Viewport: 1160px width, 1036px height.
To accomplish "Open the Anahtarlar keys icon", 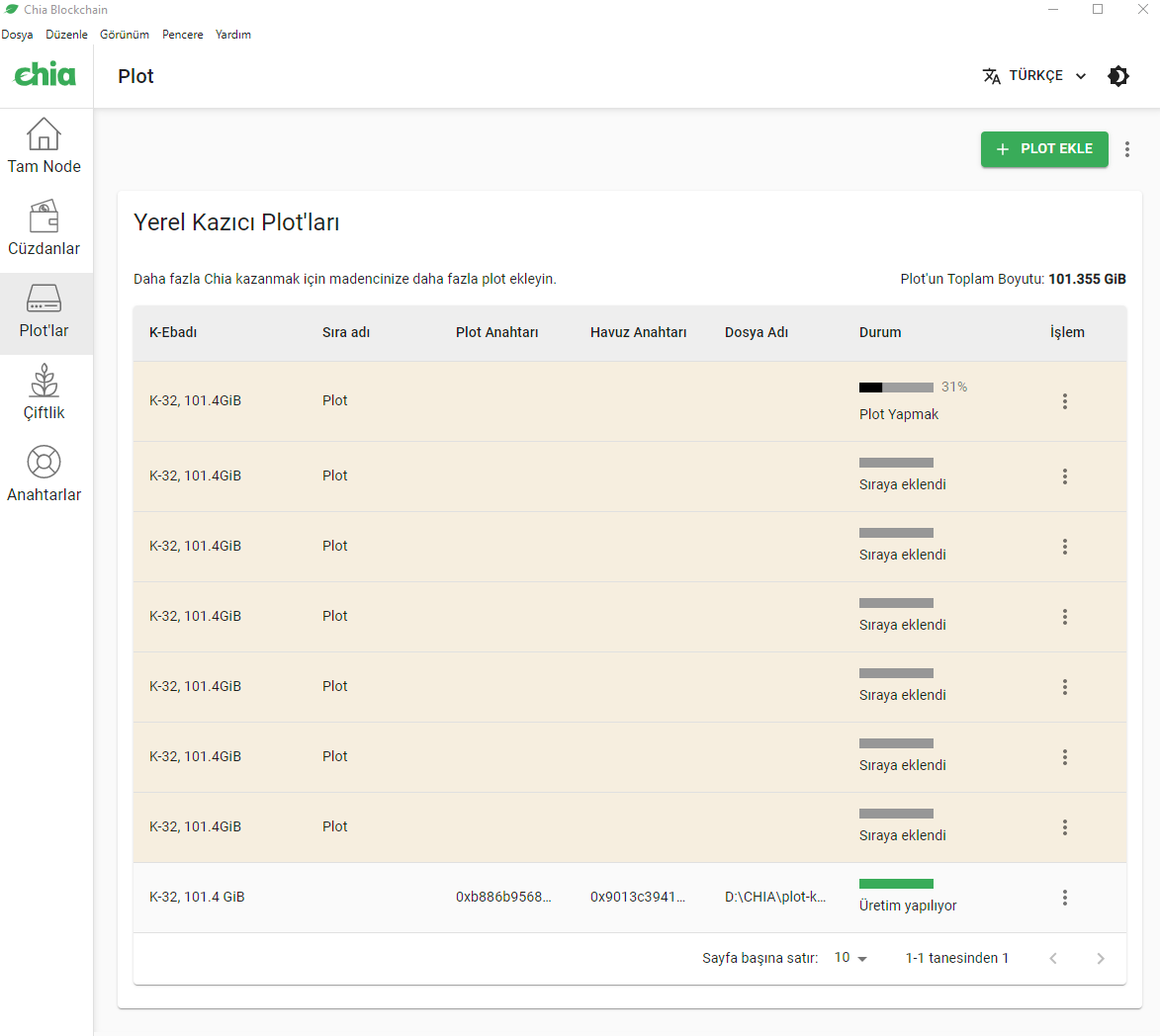I will tap(45, 463).
